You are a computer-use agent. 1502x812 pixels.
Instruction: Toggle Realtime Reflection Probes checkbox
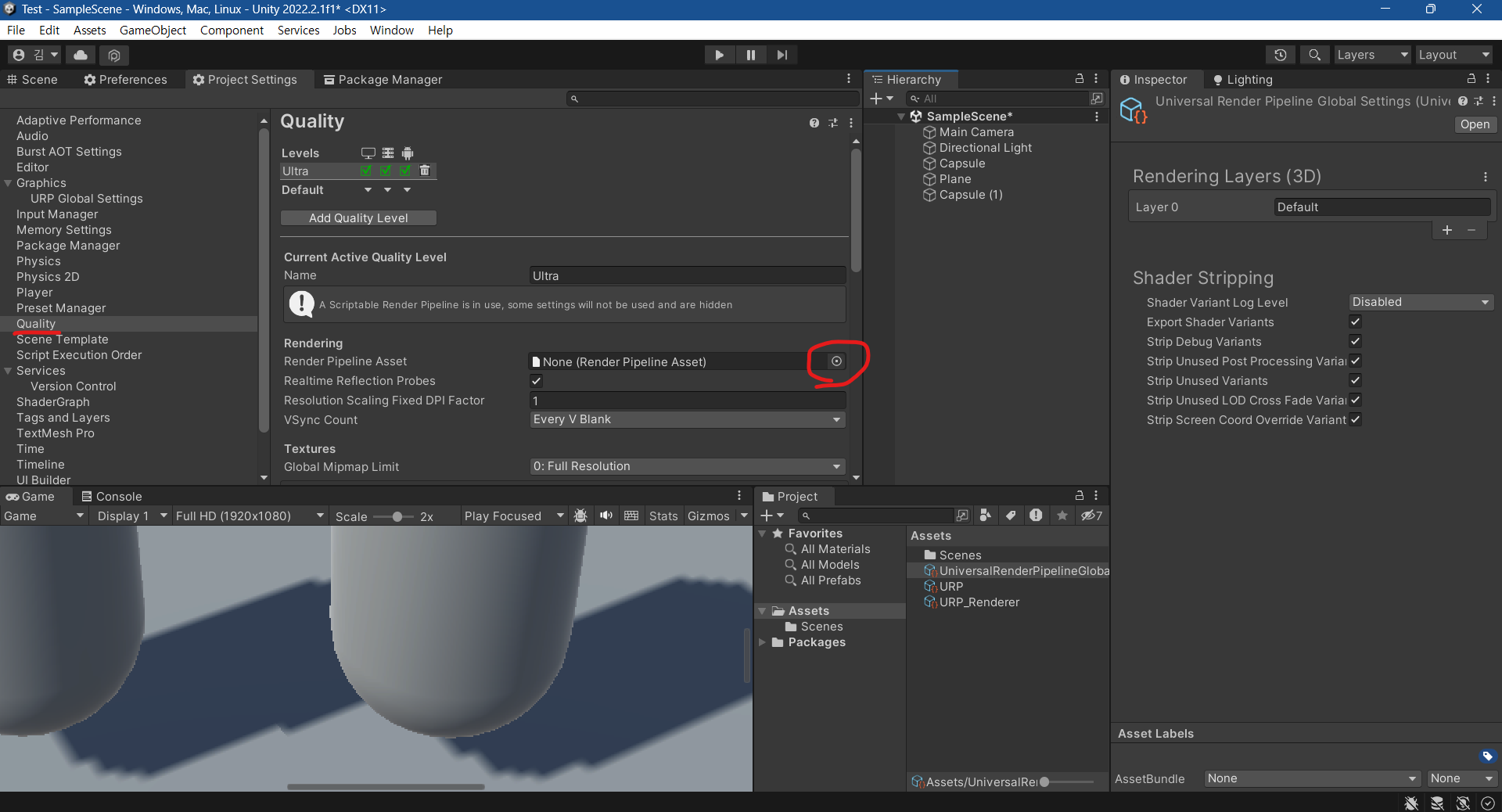(536, 381)
